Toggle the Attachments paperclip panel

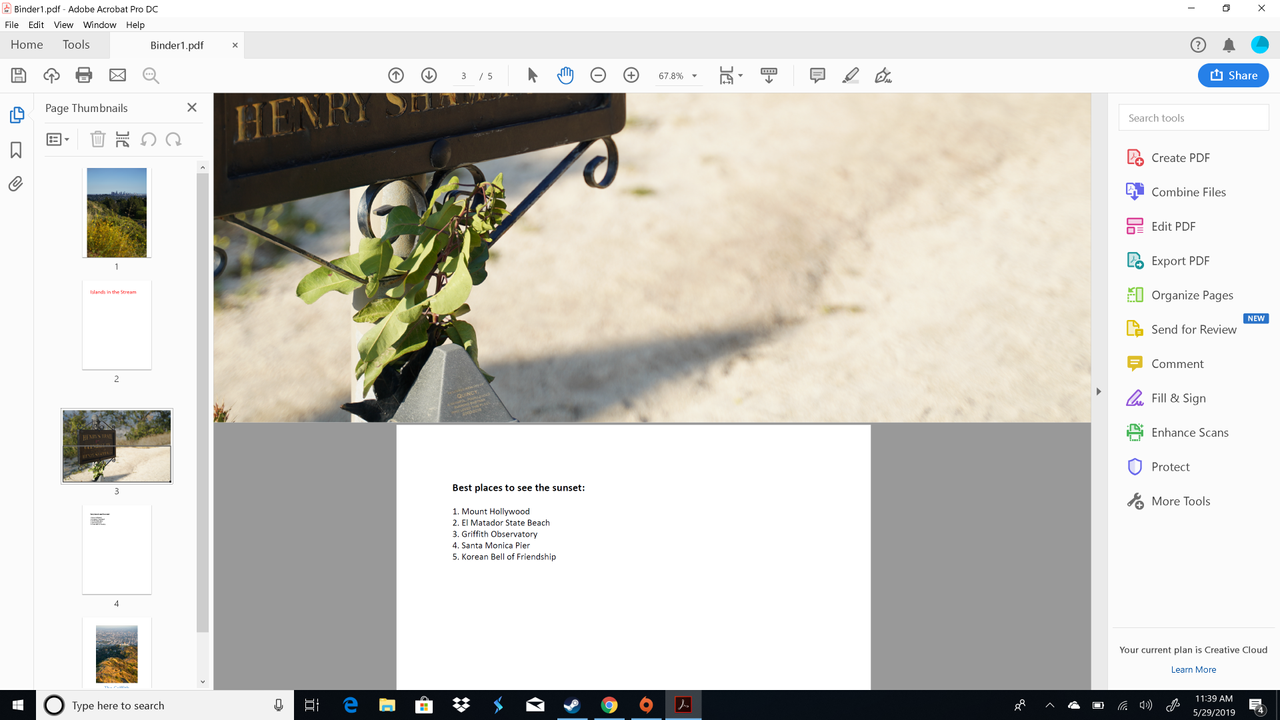(16, 184)
